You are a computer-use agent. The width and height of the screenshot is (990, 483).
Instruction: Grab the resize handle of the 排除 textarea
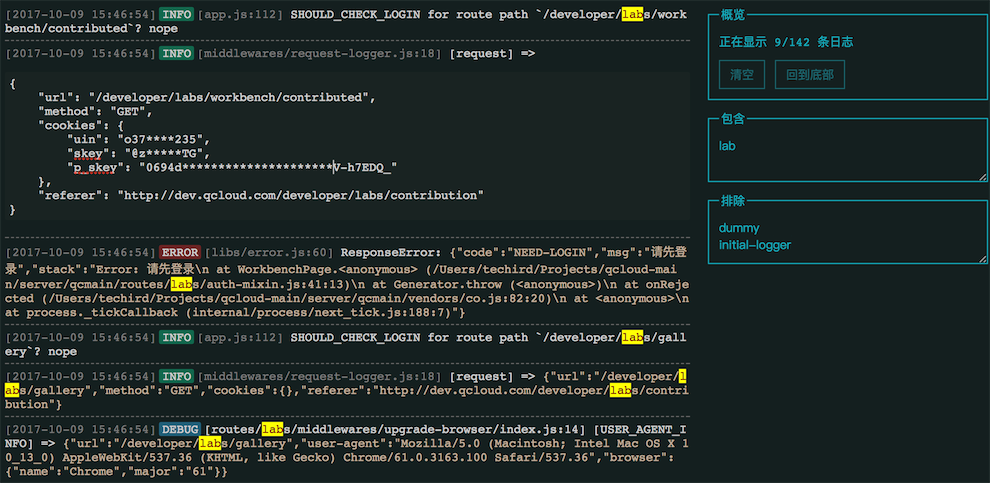(x=982, y=259)
